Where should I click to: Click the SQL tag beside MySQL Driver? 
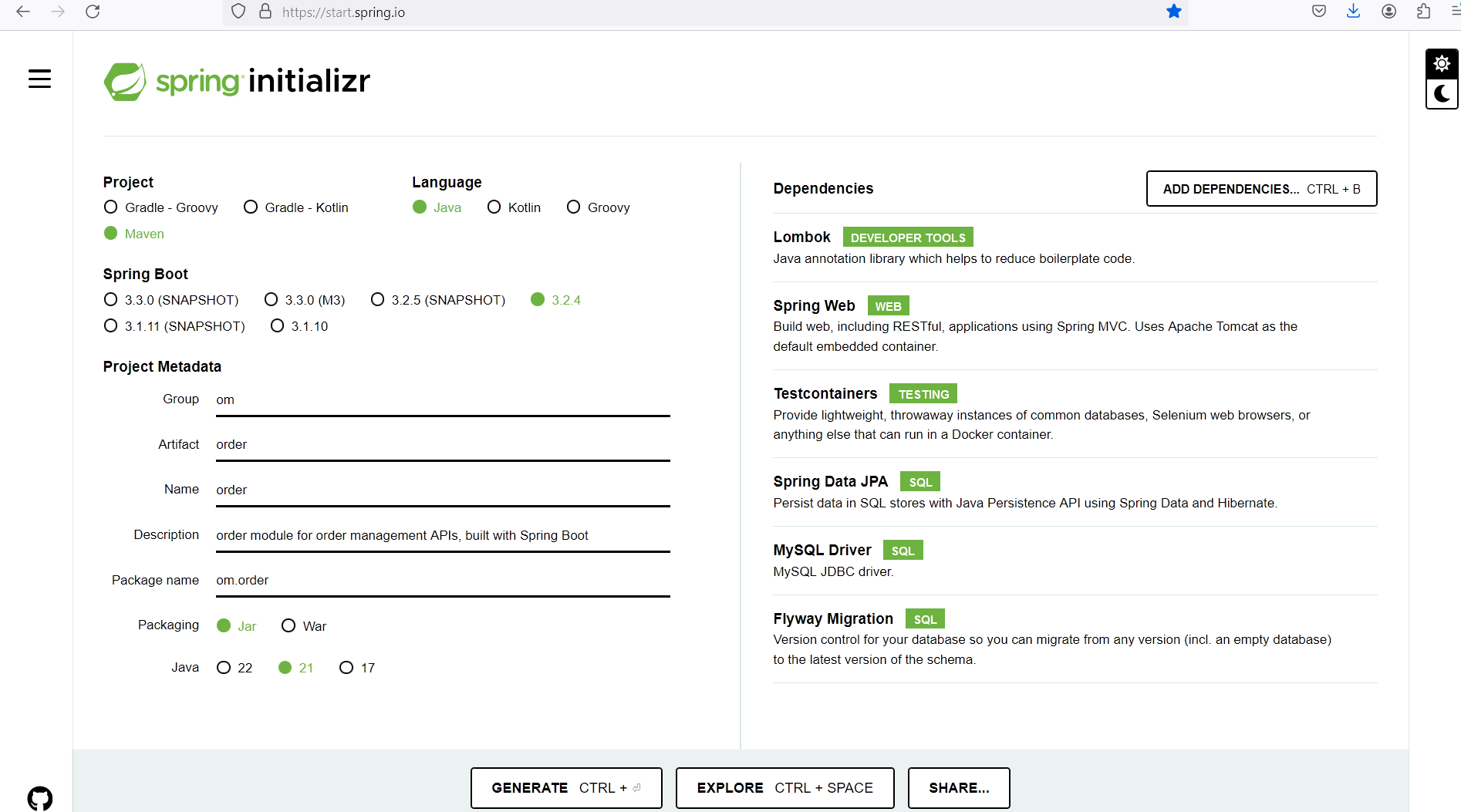coord(903,551)
